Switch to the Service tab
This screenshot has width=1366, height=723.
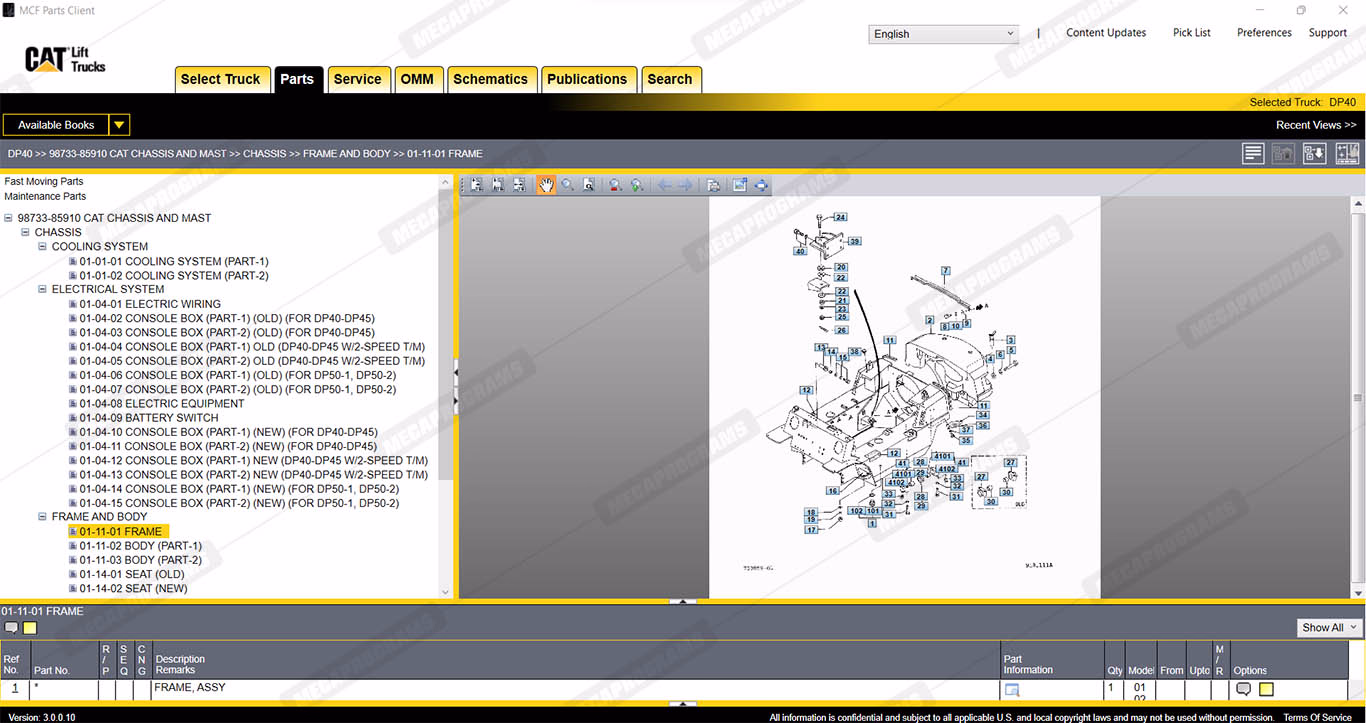[357, 79]
